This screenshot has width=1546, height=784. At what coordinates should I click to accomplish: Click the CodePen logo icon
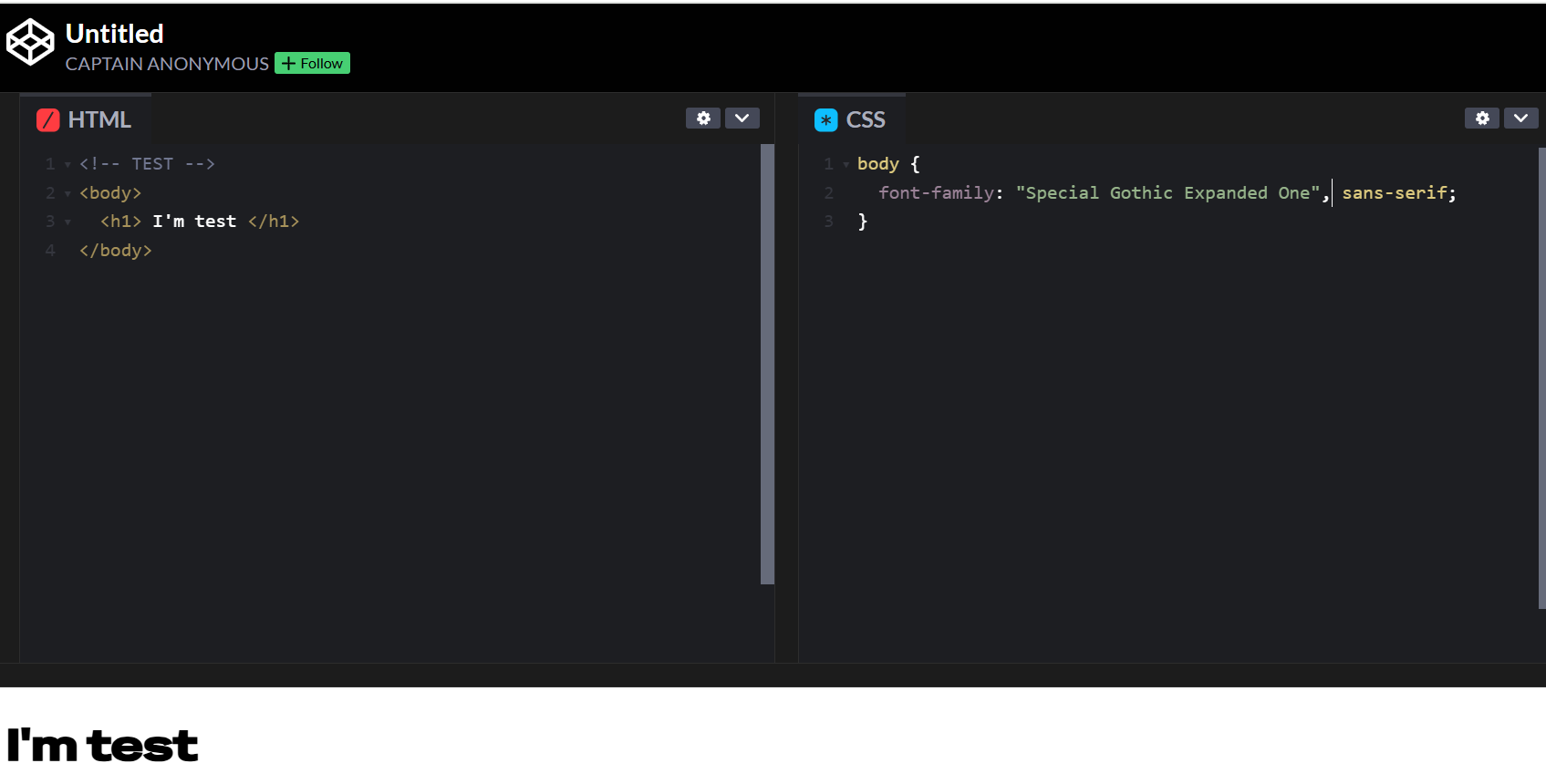coord(30,42)
